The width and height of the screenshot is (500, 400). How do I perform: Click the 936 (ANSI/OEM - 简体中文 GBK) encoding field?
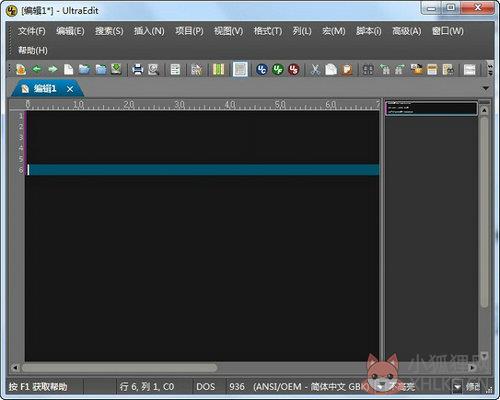[300, 387]
